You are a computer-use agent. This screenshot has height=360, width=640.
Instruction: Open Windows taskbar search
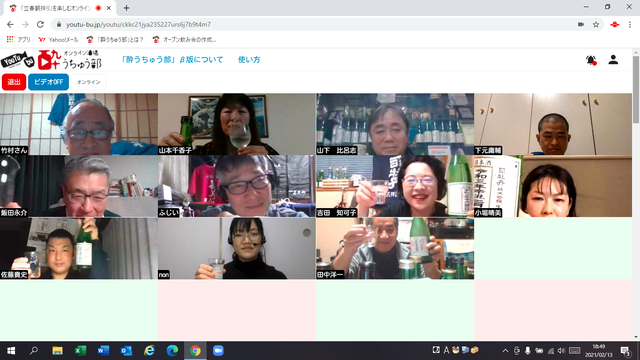point(34,351)
